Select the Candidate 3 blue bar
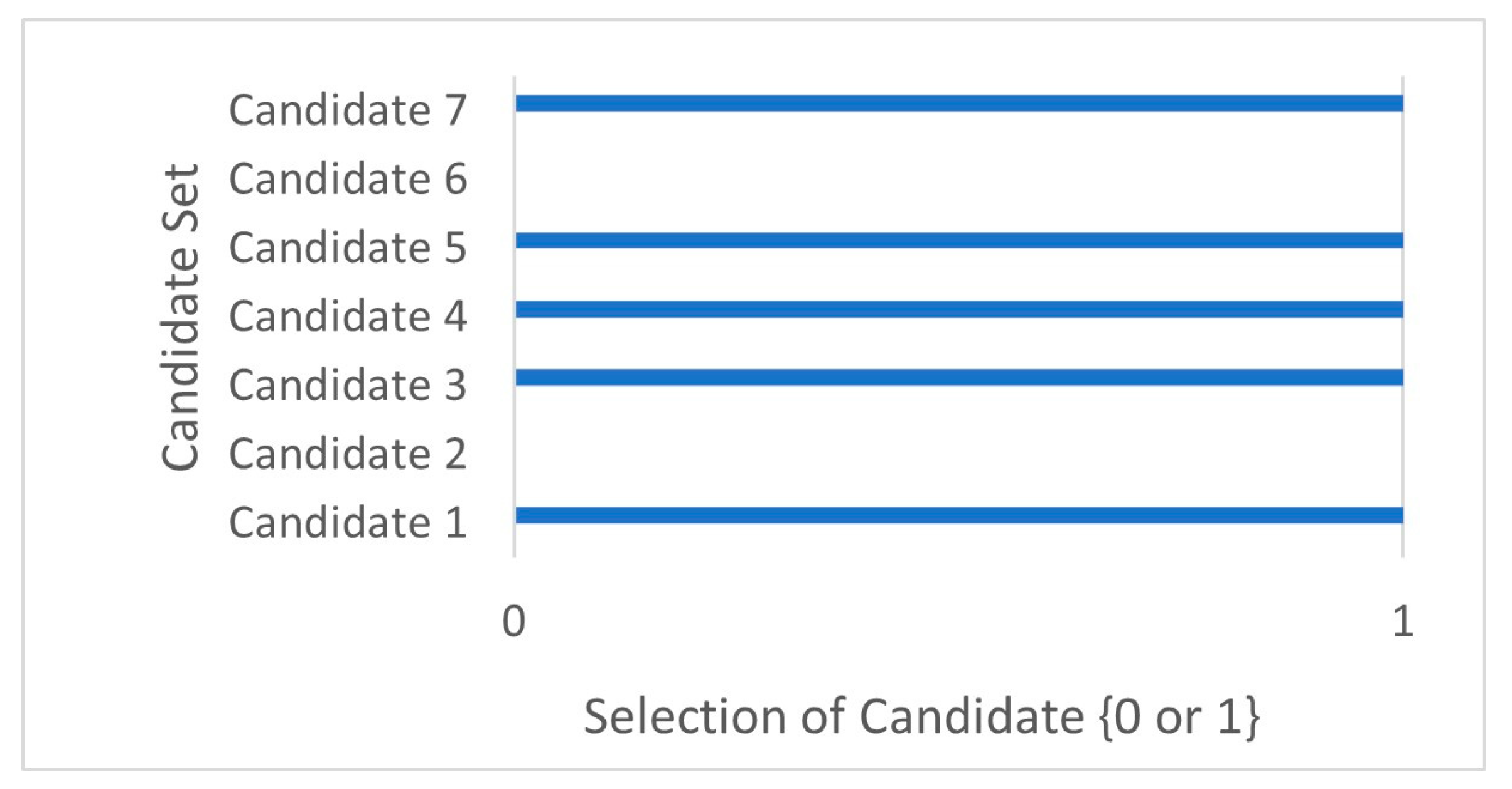Viewport: 1512px width, 789px height. pos(958,377)
